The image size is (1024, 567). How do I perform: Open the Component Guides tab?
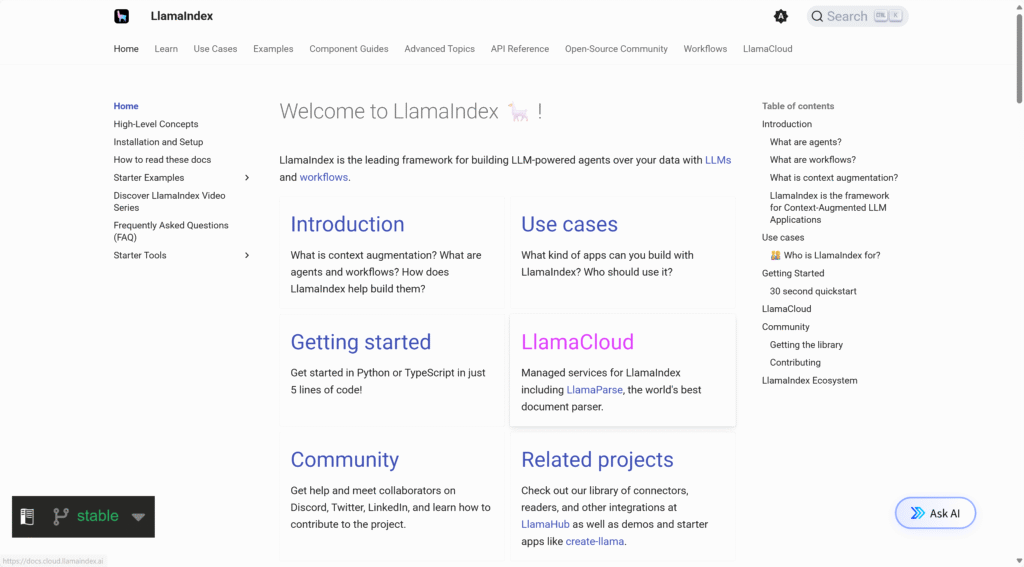coord(349,49)
